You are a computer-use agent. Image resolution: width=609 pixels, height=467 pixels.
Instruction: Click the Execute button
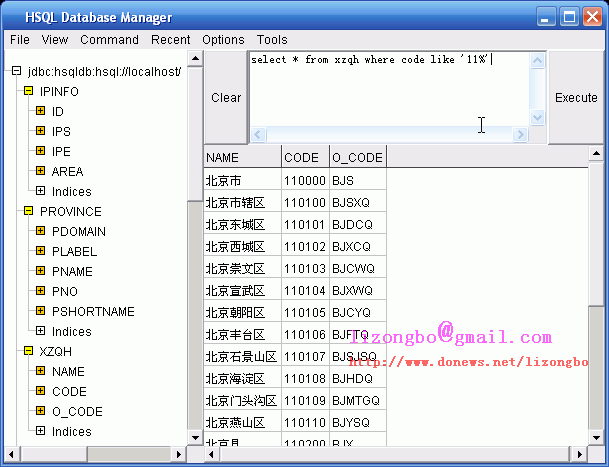576,98
